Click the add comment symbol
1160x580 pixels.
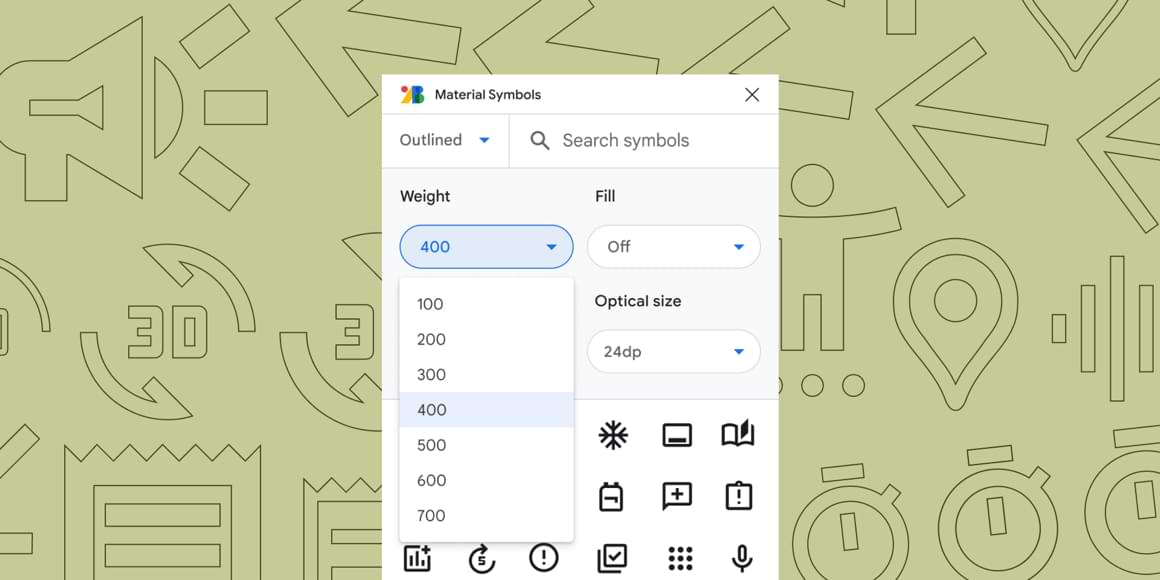click(675, 496)
